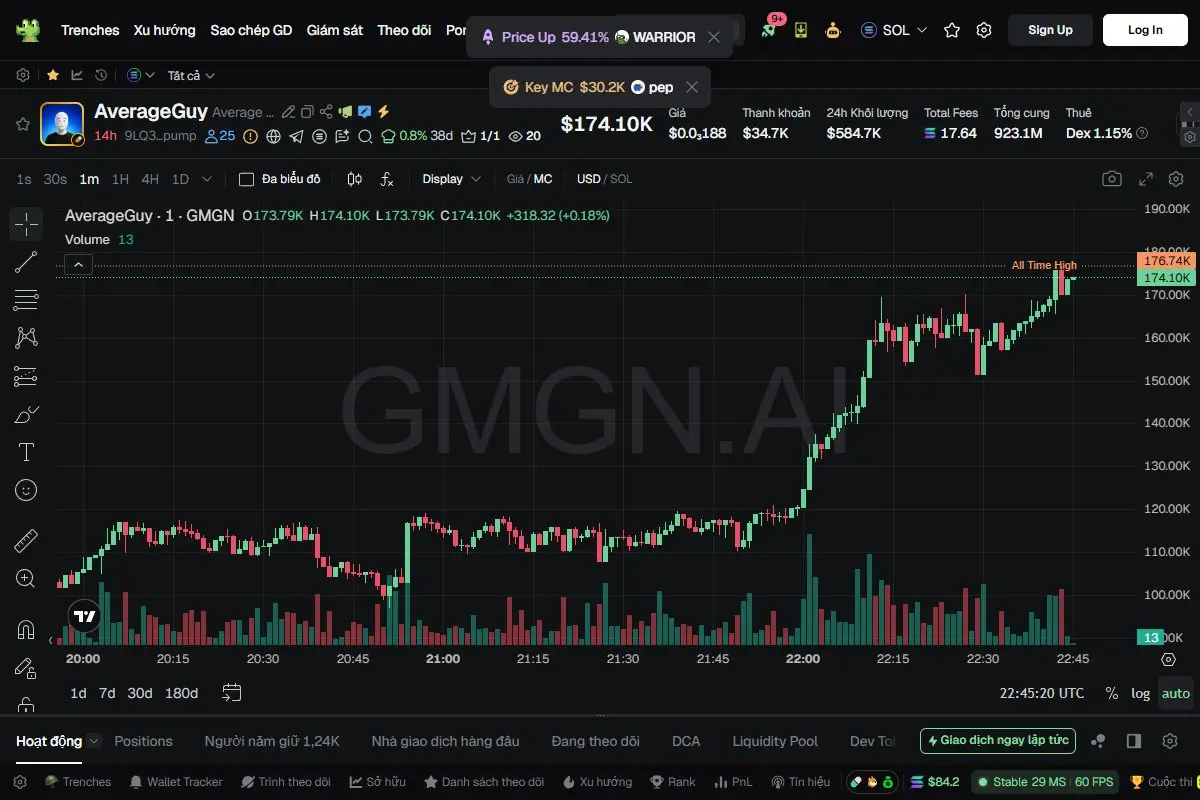The width and height of the screenshot is (1200, 800).
Task: Click the yellow lightning quick-buy icon
Action: pyautogui.click(x=383, y=112)
